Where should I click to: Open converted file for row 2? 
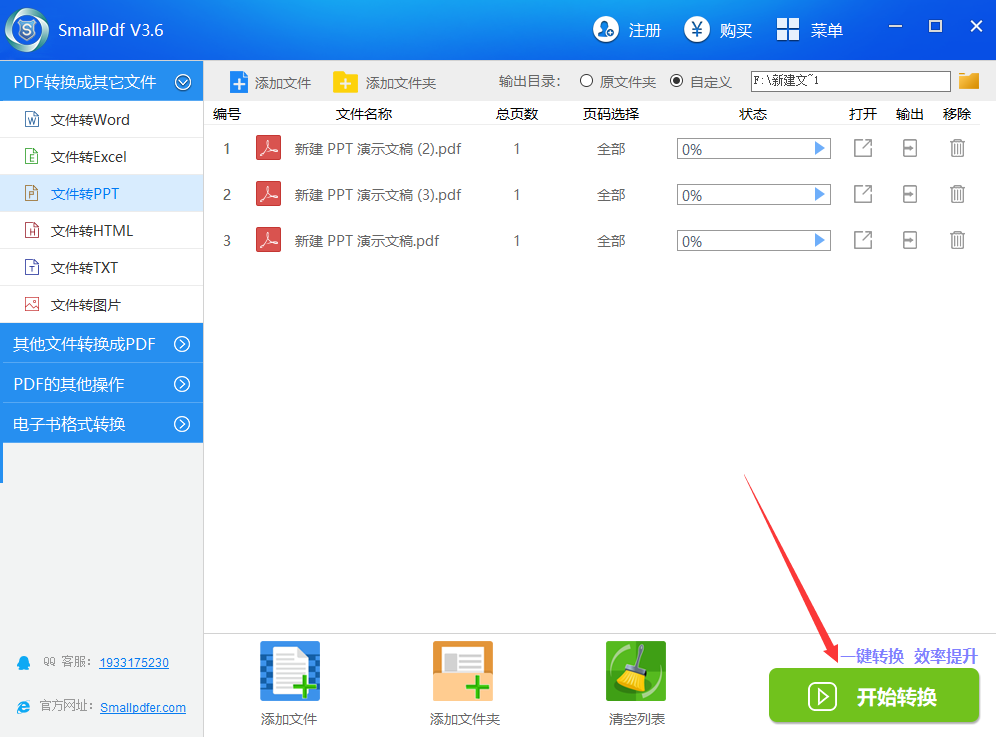point(863,194)
